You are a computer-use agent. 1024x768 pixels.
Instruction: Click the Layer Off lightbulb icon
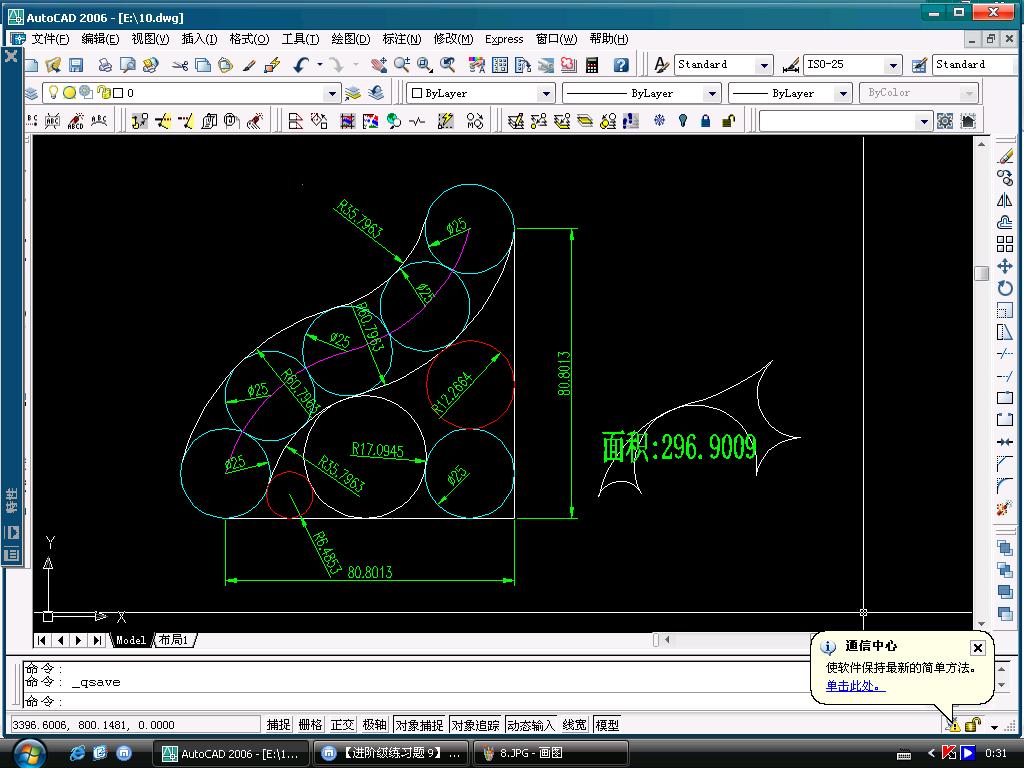click(683, 121)
